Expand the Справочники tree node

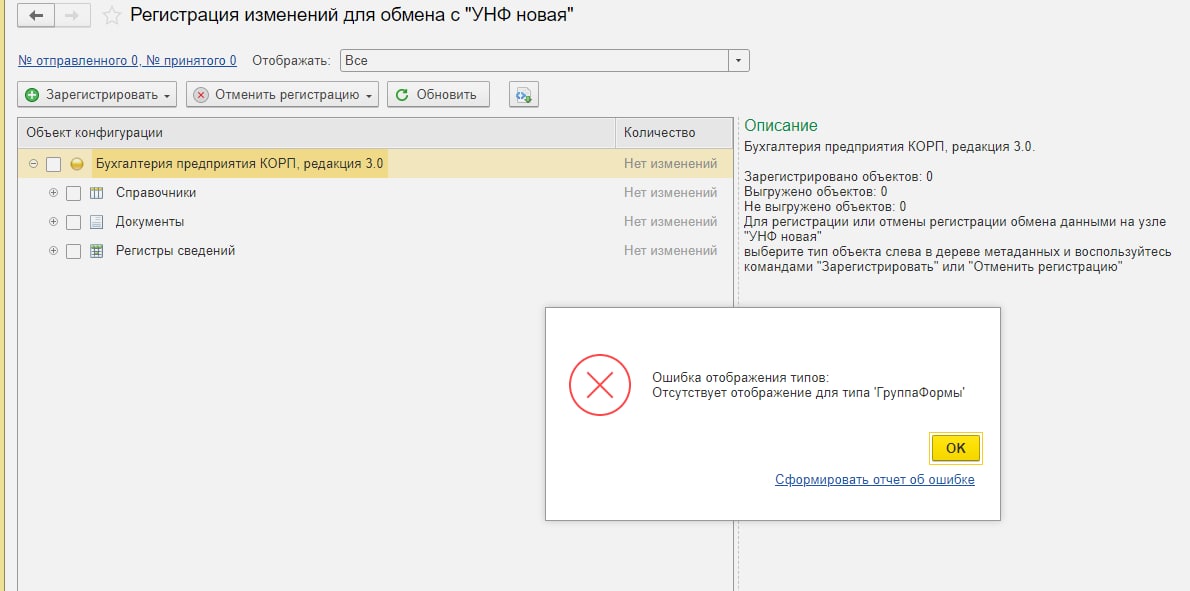point(53,193)
